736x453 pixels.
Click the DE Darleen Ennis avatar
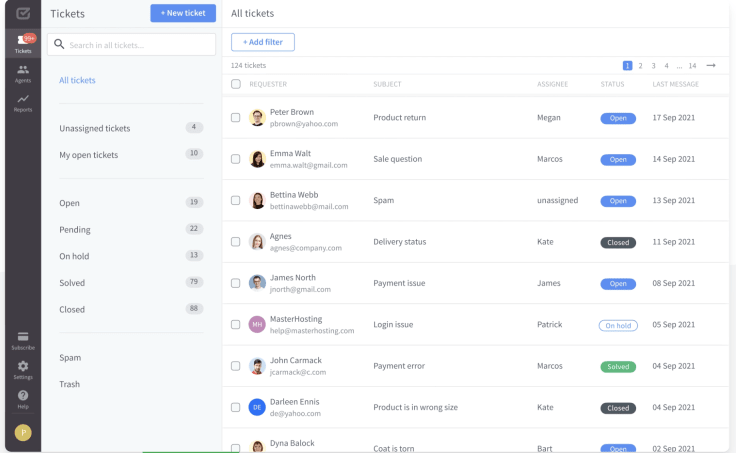(257, 407)
